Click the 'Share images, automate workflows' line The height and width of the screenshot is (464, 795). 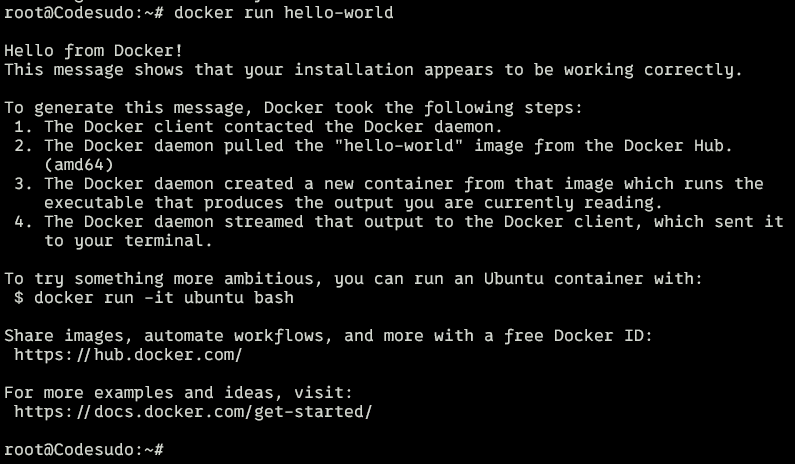pyautogui.click(x=328, y=336)
